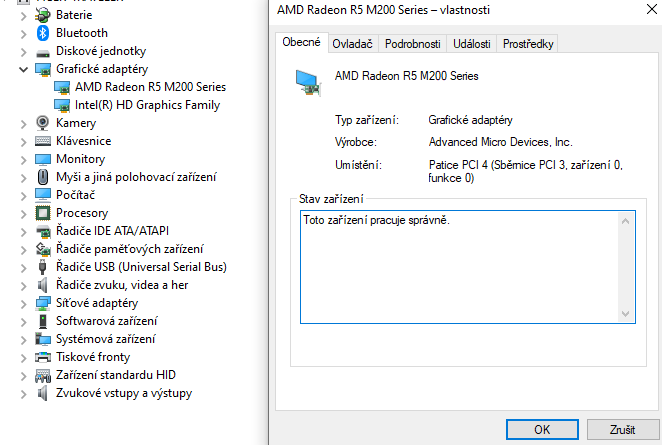Confirm with the OK button
The width and height of the screenshot is (662, 445).
(x=542, y=429)
